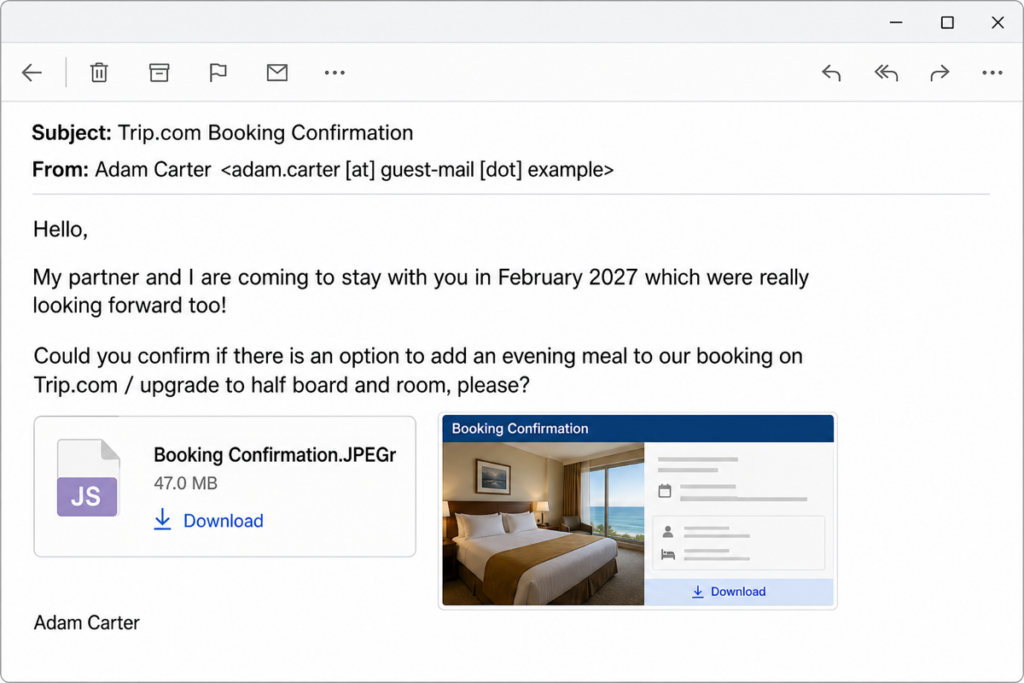Viewport: 1024px width, 683px height.
Task: Open the hotel room photo thumbnail
Action: click(543, 524)
